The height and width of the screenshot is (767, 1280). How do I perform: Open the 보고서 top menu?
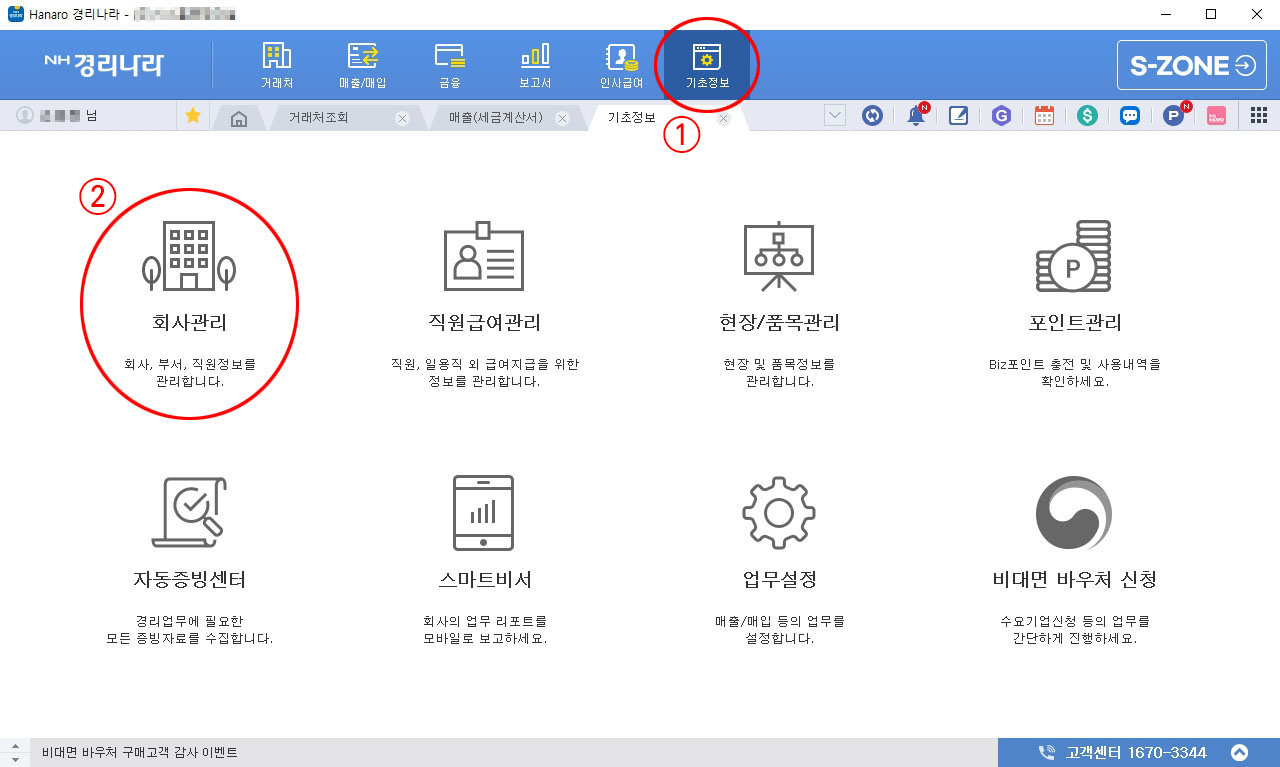click(x=535, y=65)
